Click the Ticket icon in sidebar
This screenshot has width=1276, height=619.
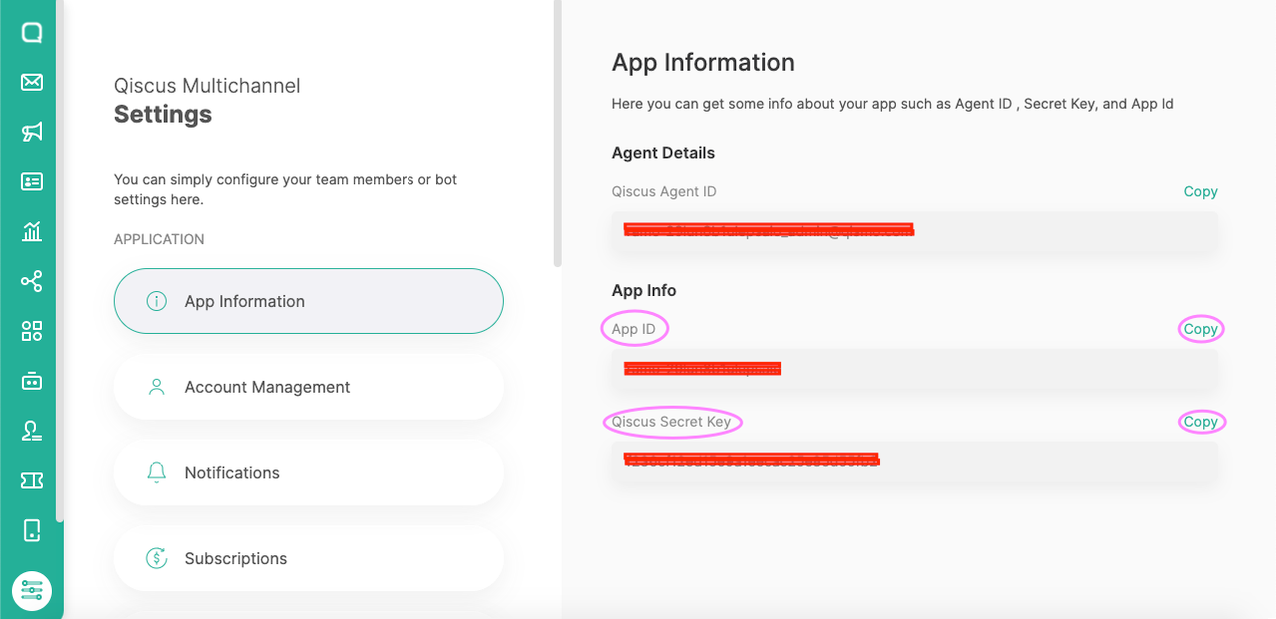(30, 480)
